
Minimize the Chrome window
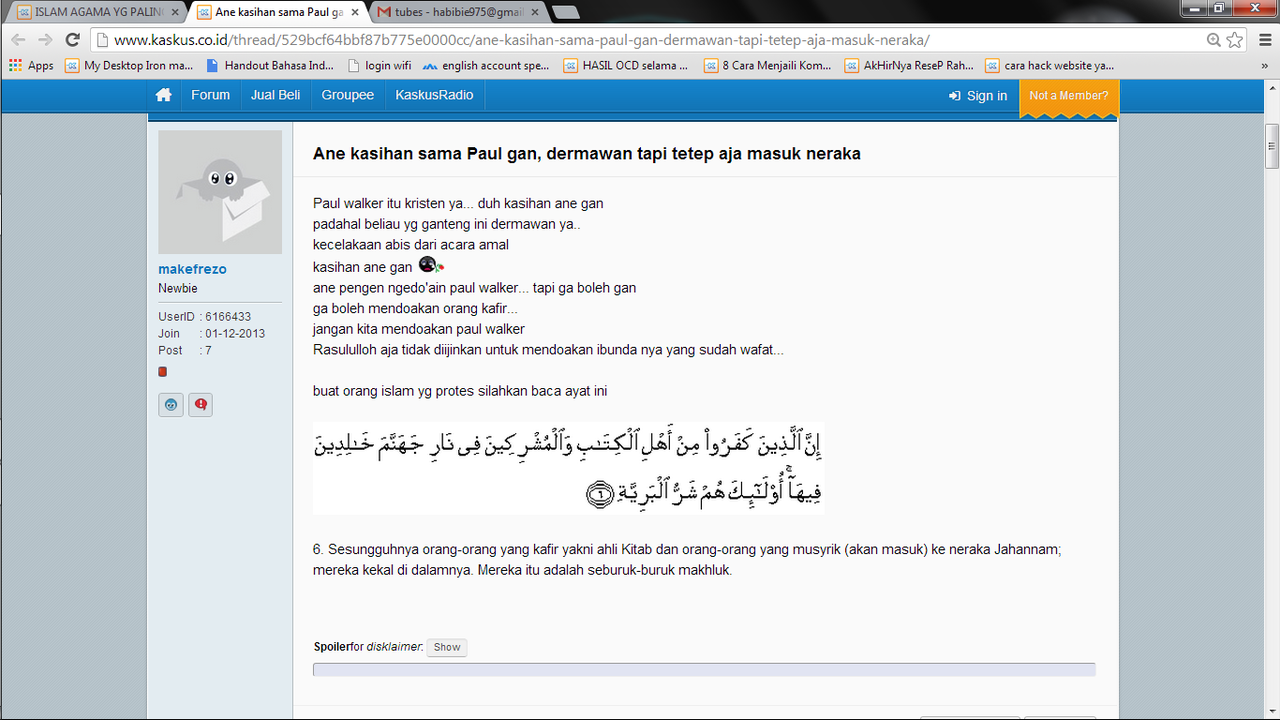tap(1193, 7)
